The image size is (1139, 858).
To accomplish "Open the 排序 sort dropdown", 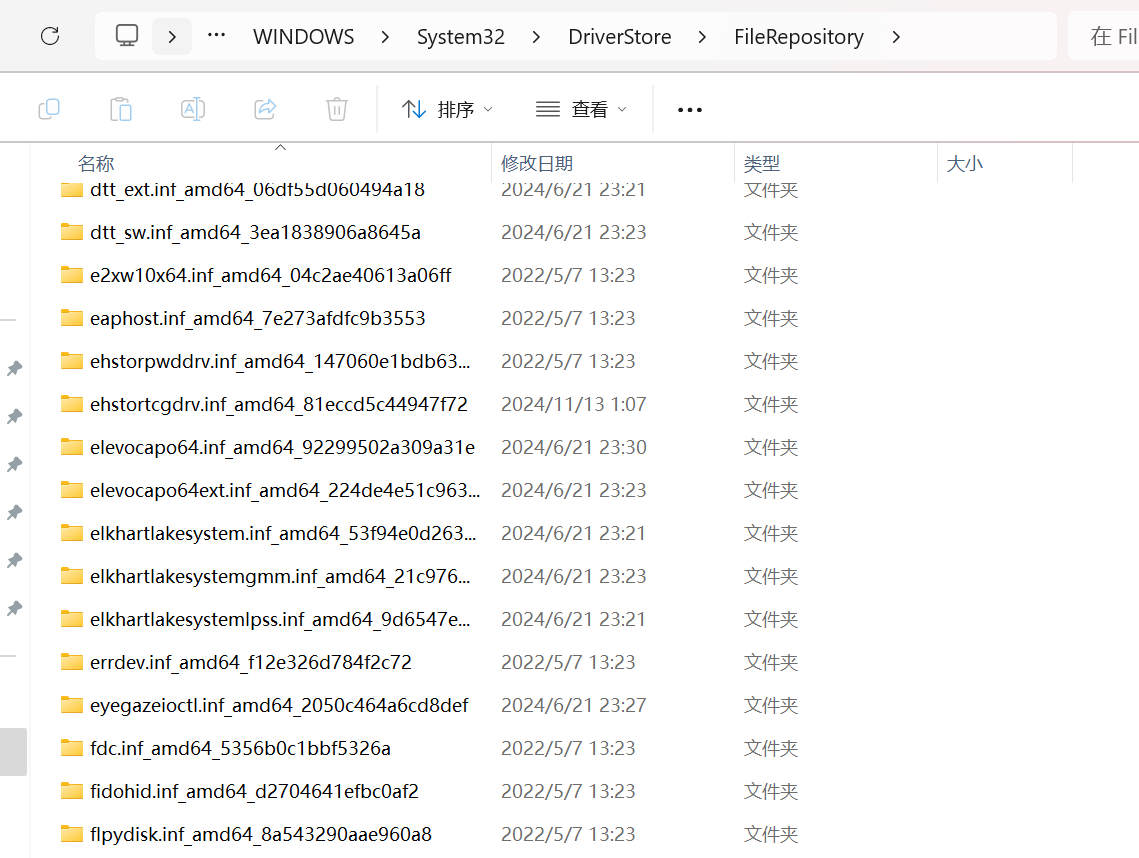I will tap(447, 109).
